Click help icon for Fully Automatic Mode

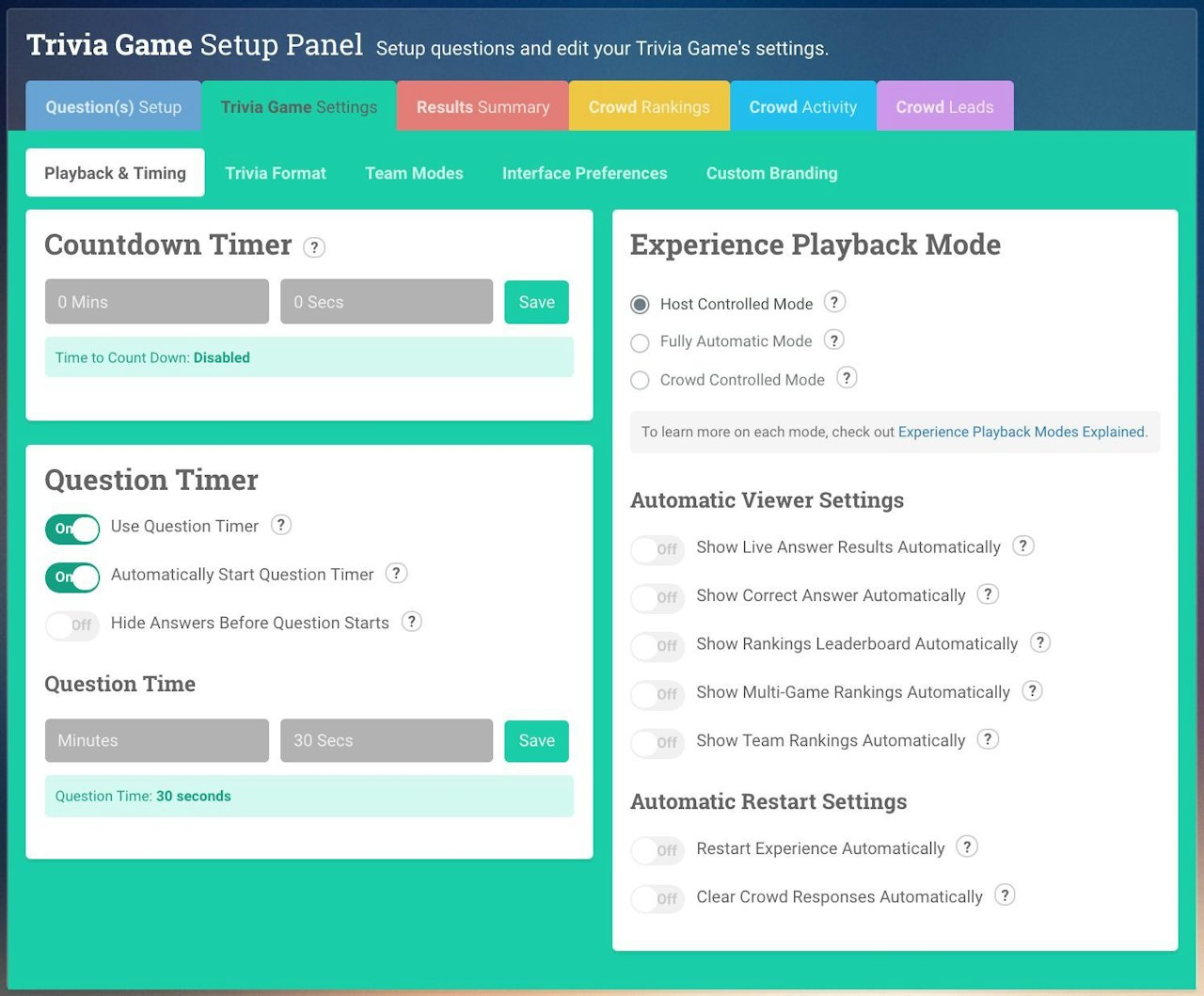pyautogui.click(x=834, y=340)
